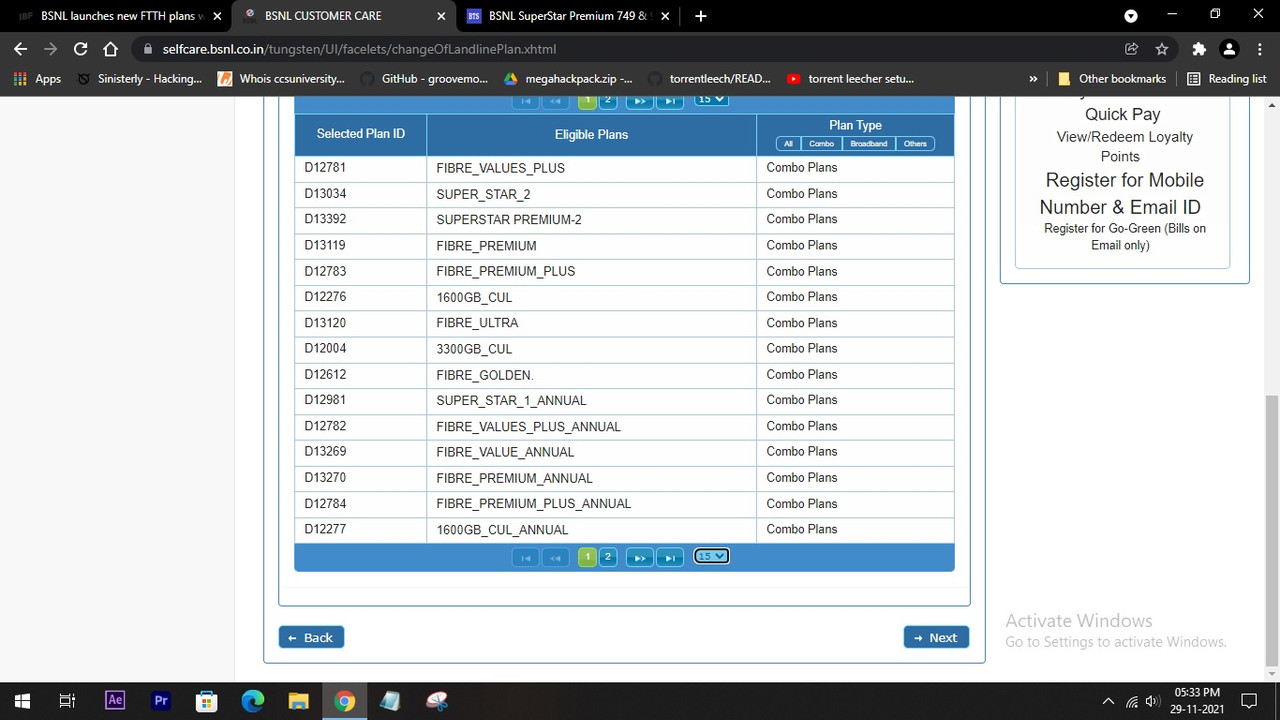This screenshot has height=720, width=1280.
Task: Select page 1 in the bottom paginator
Action: 587,557
